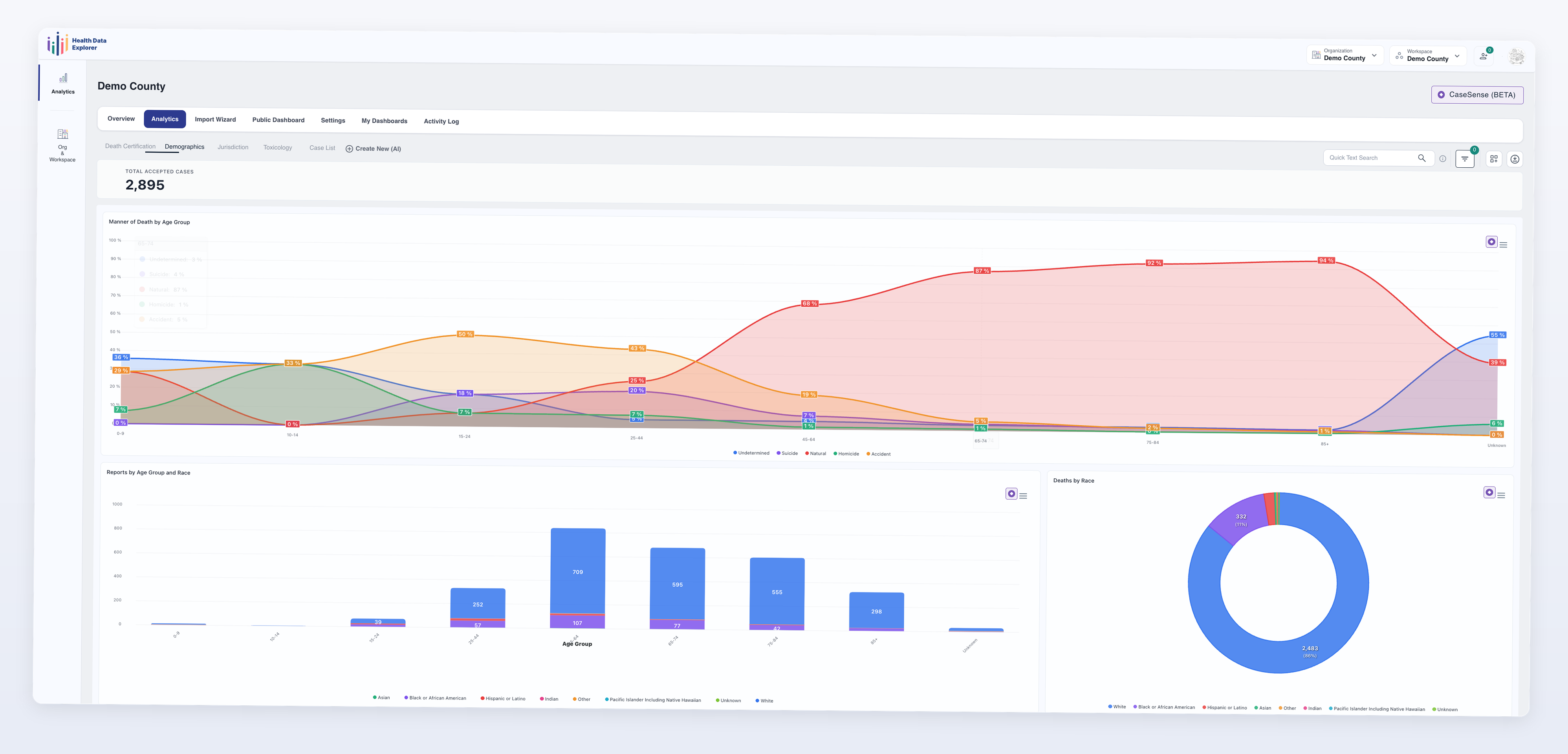Image resolution: width=1568 pixels, height=754 pixels.
Task: Toggle Black or African American in bar chart legend
Action: coord(435,698)
